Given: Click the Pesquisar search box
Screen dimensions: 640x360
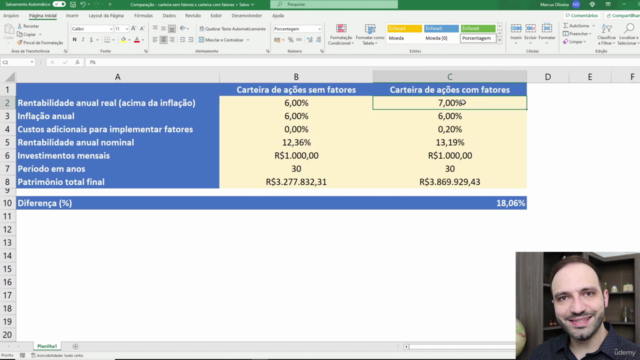Looking at the screenshot, I should click(334, 4).
